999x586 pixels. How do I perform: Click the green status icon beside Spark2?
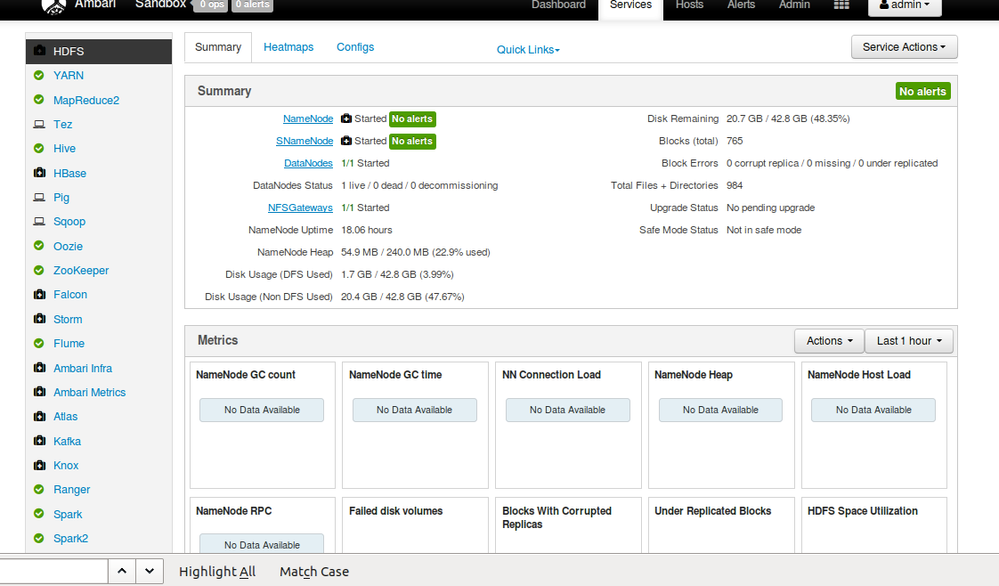pyautogui.click(x=39, y=538)
